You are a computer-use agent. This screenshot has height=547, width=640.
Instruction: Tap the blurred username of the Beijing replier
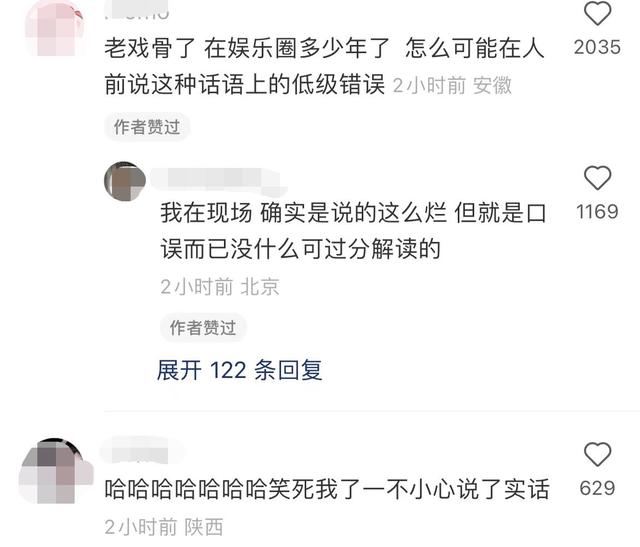pyautogui.click(x=218, y=180)
